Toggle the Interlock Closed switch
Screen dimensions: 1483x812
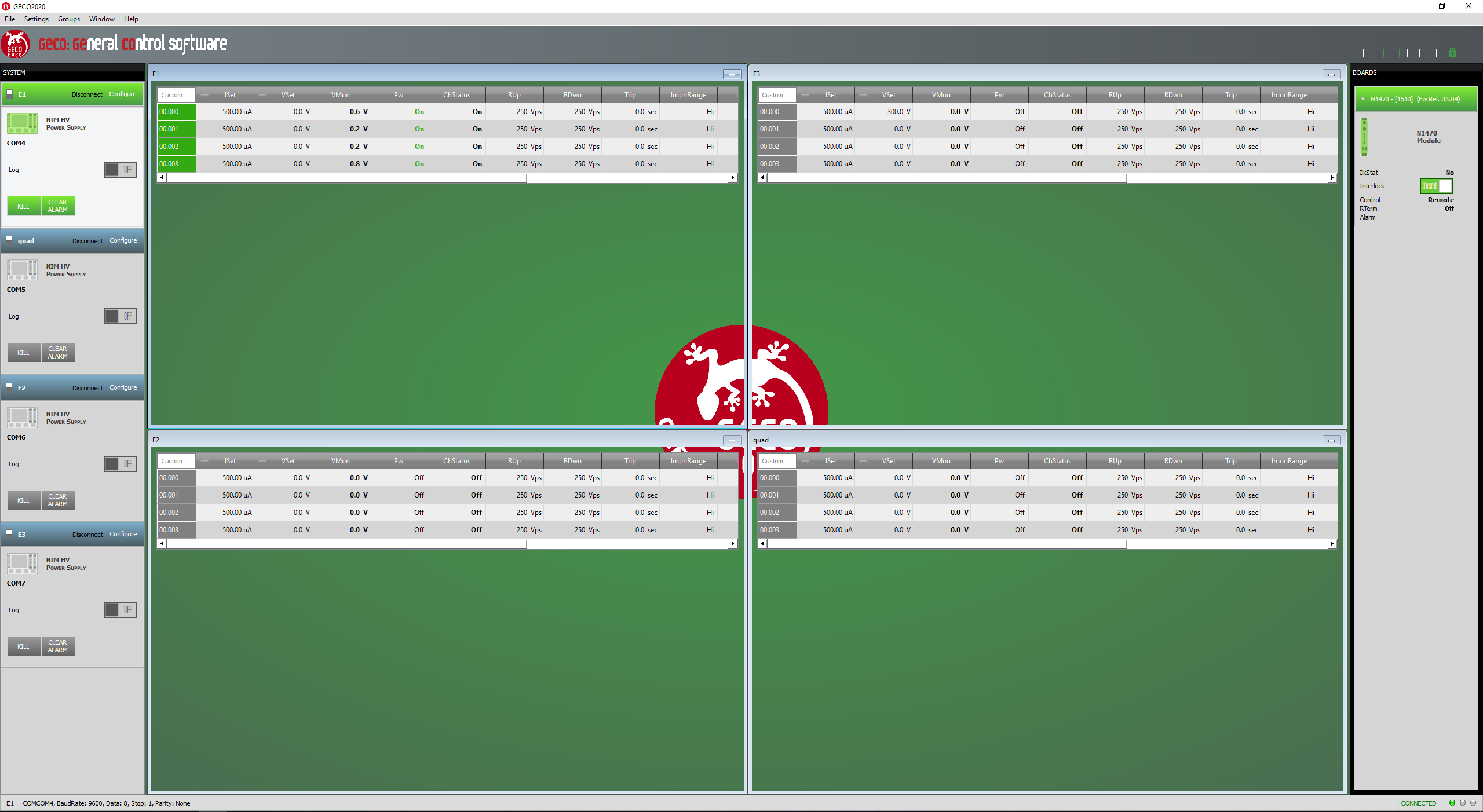1436,186
